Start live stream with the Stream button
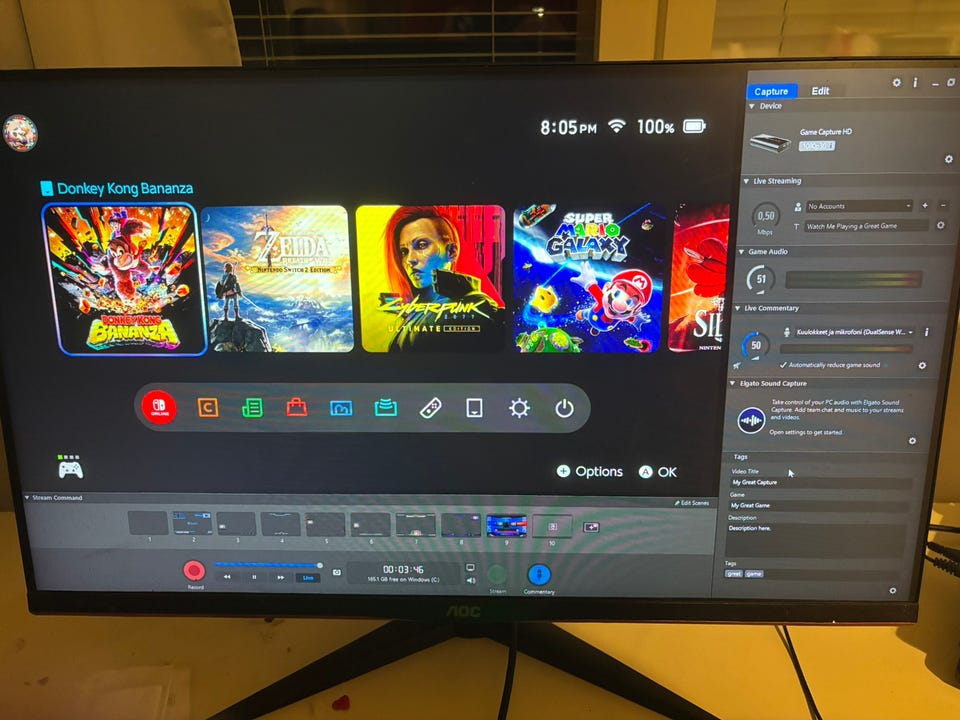Viewport: 960px width, 720px height. (x=497, y=575)
